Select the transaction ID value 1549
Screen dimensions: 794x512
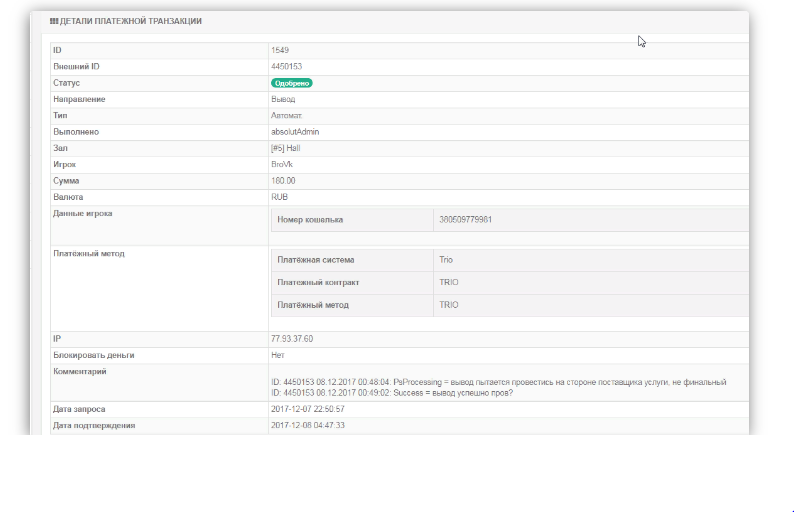tap(280, 49)
